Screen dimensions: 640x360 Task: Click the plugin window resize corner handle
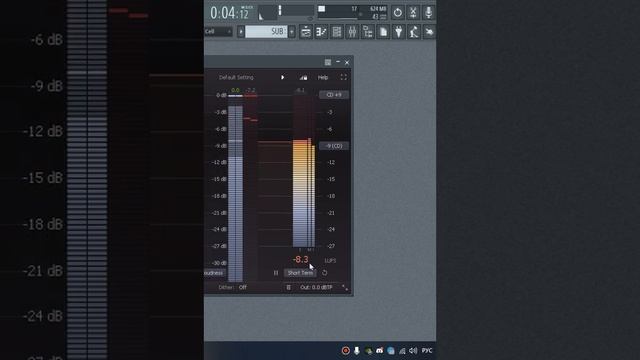tap(345, 288)
